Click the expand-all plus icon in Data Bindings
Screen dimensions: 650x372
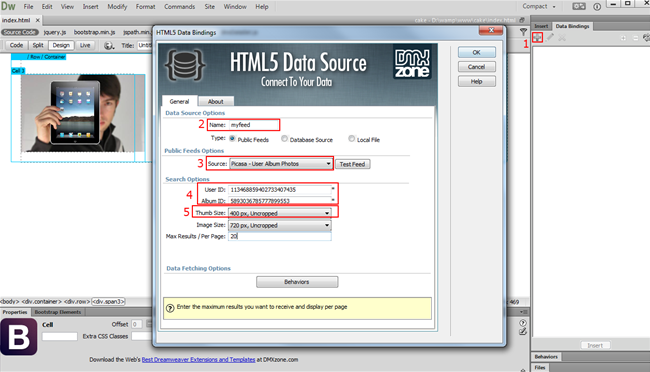click(x=623, y=38)
